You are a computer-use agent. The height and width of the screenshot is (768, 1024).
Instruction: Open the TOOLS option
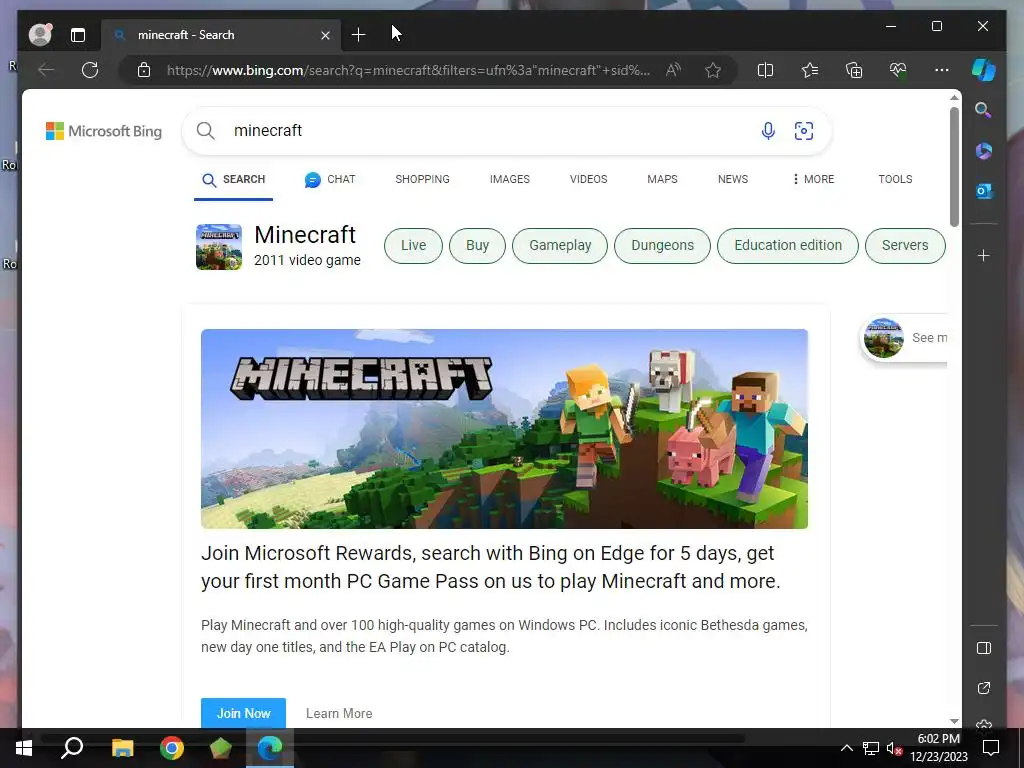click(895, 180)
